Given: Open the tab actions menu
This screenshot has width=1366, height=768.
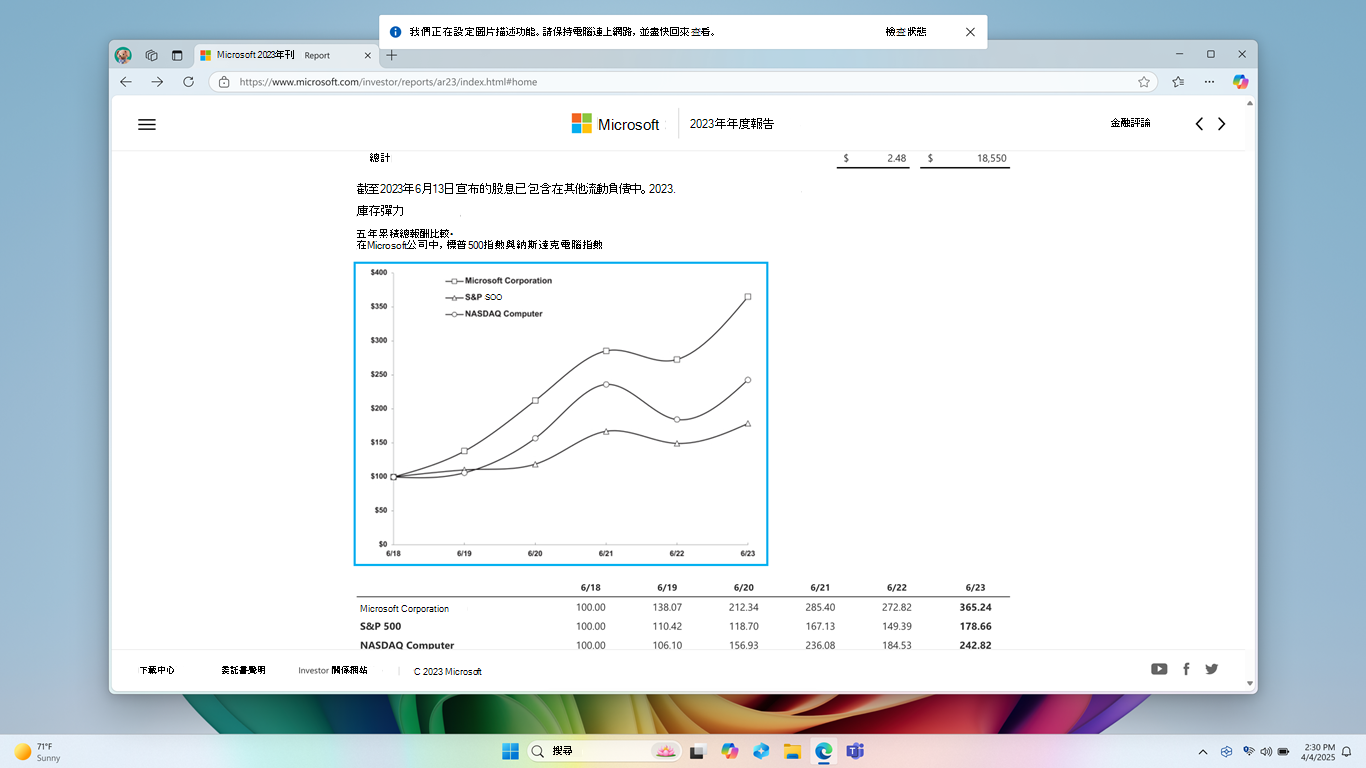Looking at the screenshot, I should [x=177, y=55].
